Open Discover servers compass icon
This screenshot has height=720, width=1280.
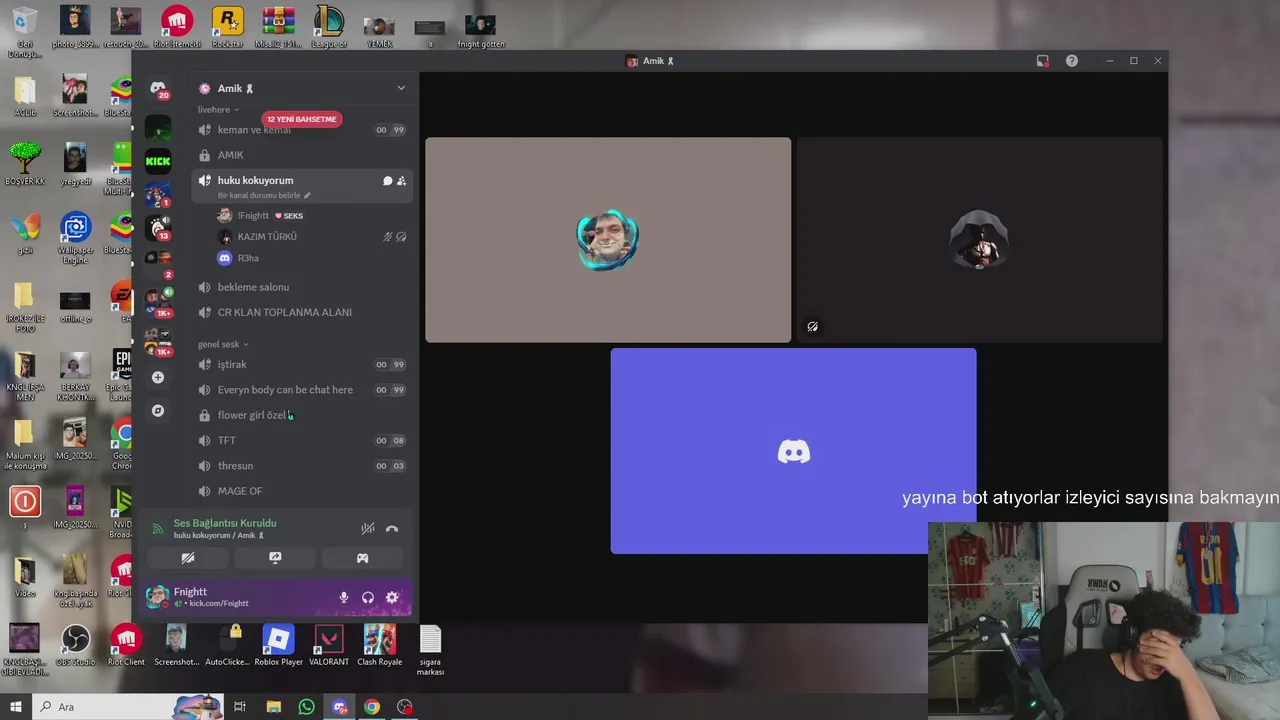(x=158, y=411)
